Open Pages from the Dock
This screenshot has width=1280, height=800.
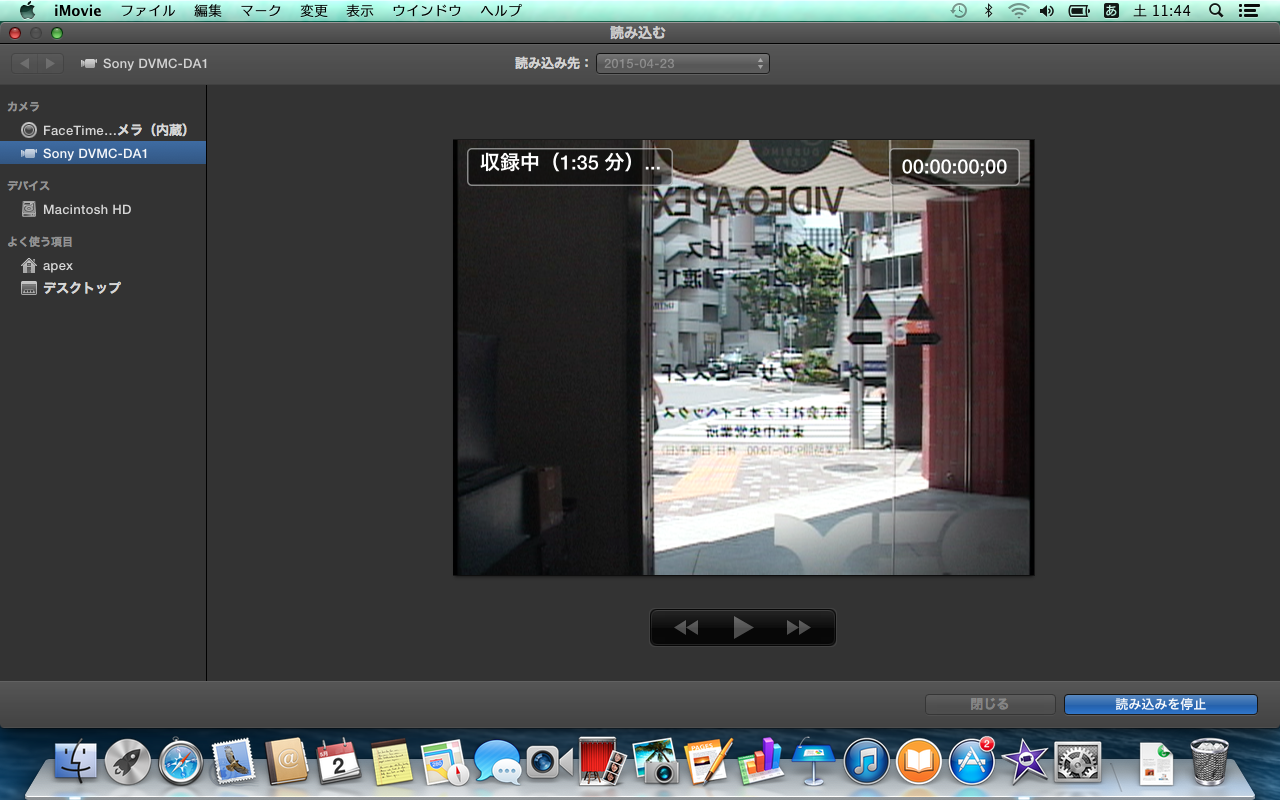(x=709, y=762)
